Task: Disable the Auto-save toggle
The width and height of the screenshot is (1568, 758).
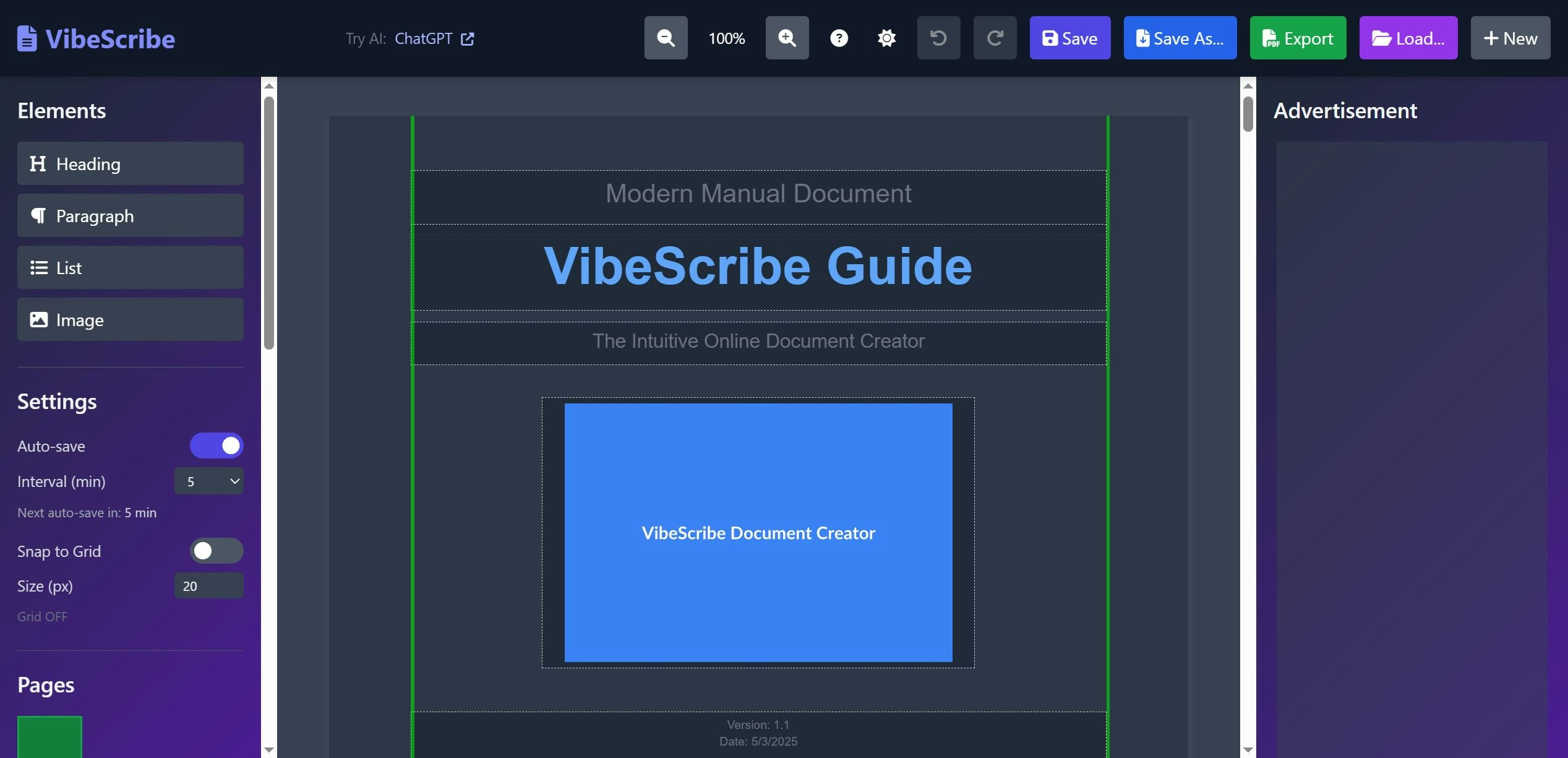Action: [x=216, y=446]
